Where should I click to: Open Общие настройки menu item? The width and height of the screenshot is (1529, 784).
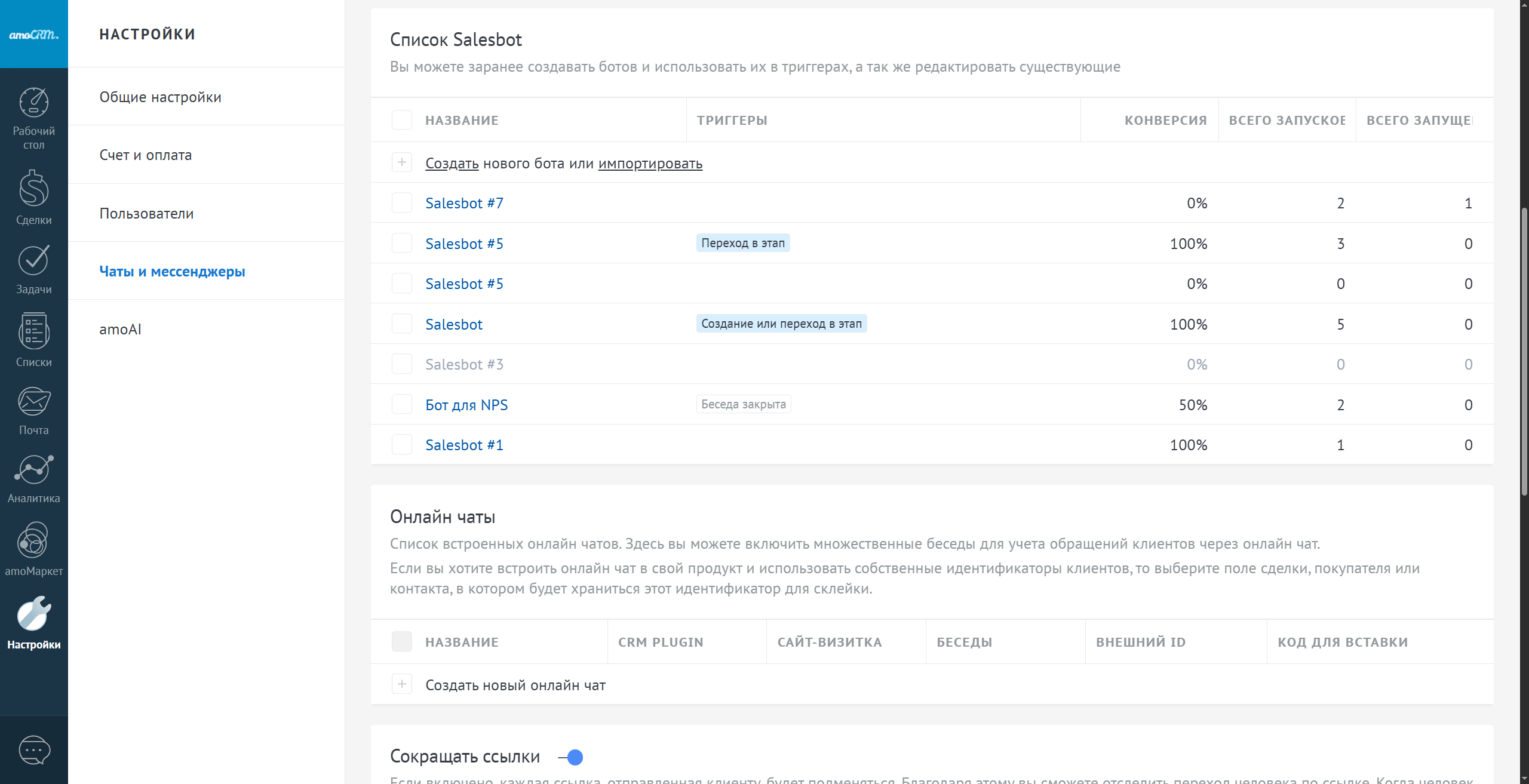(x=160, y=97)
